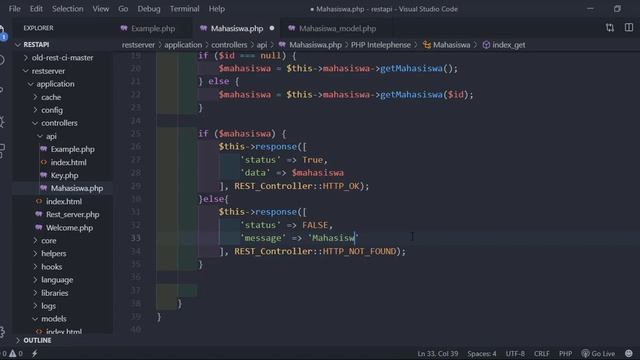Click Mahasiswa.php in the breadcrumb
Viewport: 640px width, 360px height.
coord(315,45)
